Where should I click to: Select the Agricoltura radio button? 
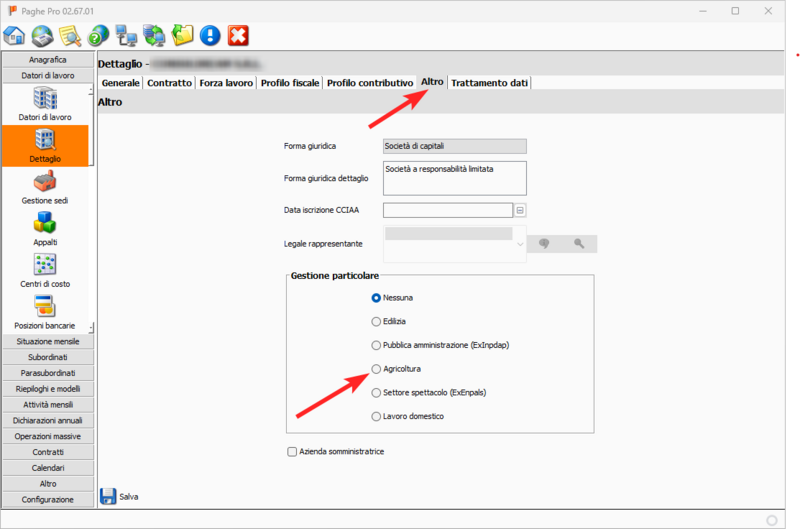pos(376,369)
